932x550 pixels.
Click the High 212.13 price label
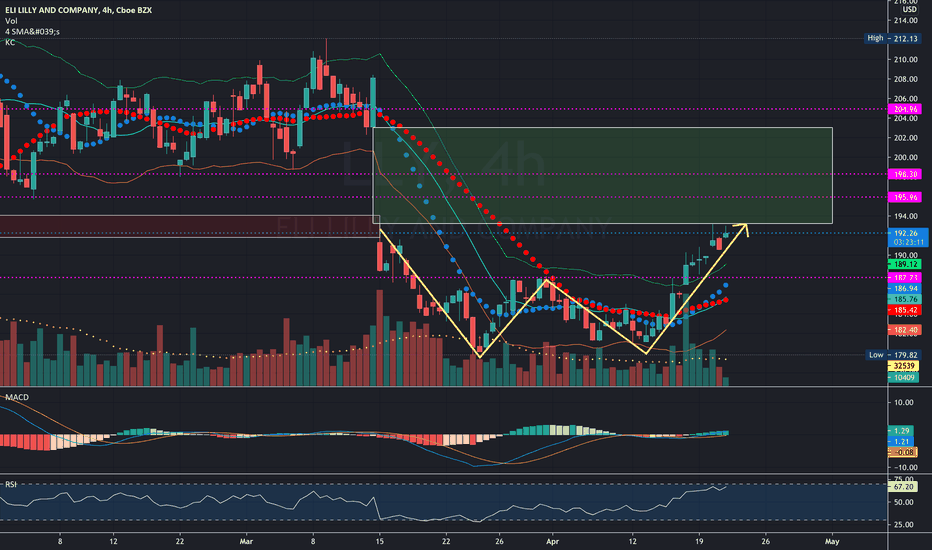pyautogui.click(x=893, y=39)
